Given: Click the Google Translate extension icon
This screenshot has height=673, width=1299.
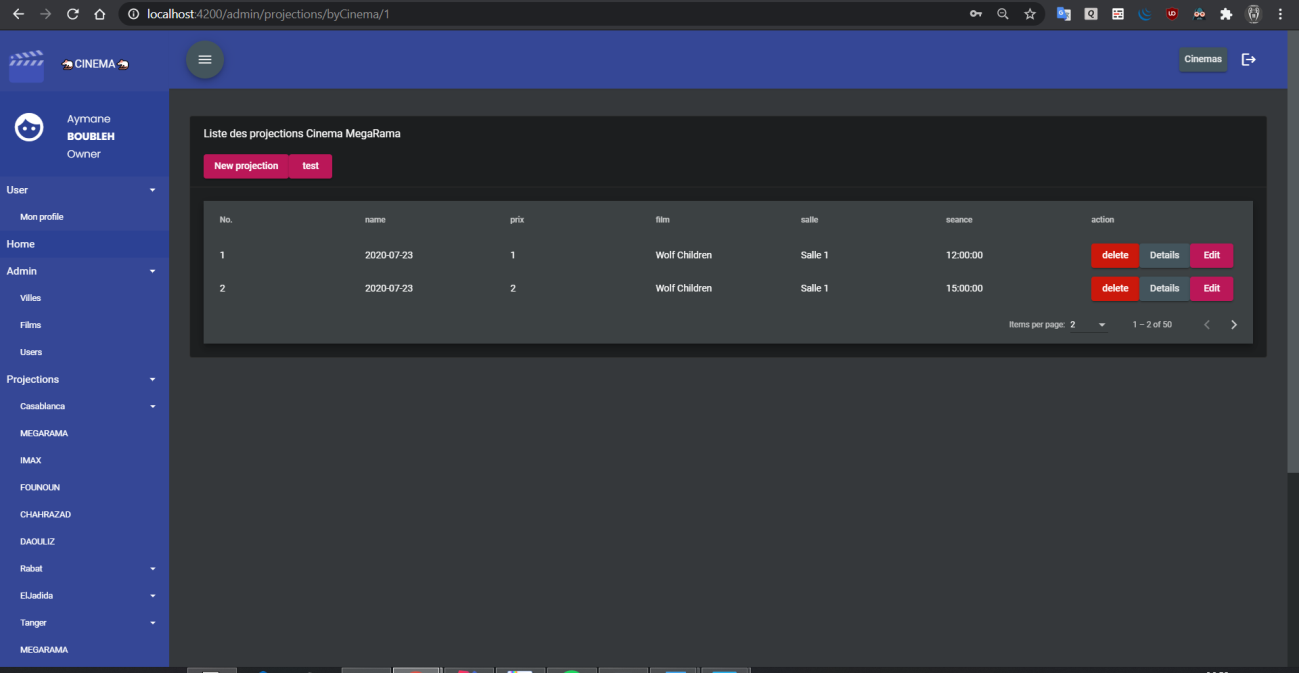Looking at the screenshot, I should pos(1064,14).
